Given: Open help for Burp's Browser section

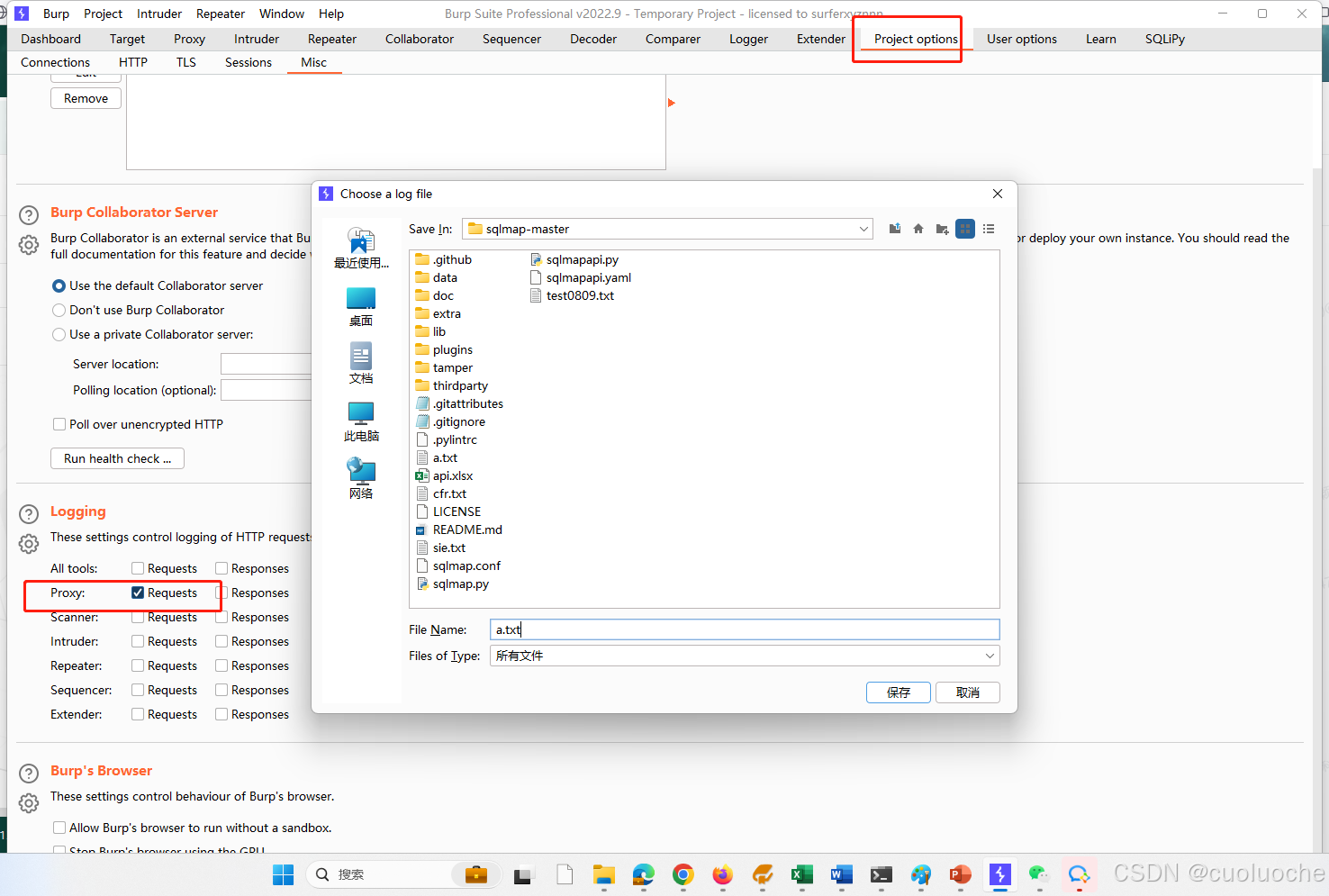Looking at the screenshot, I should coord(29,774).
